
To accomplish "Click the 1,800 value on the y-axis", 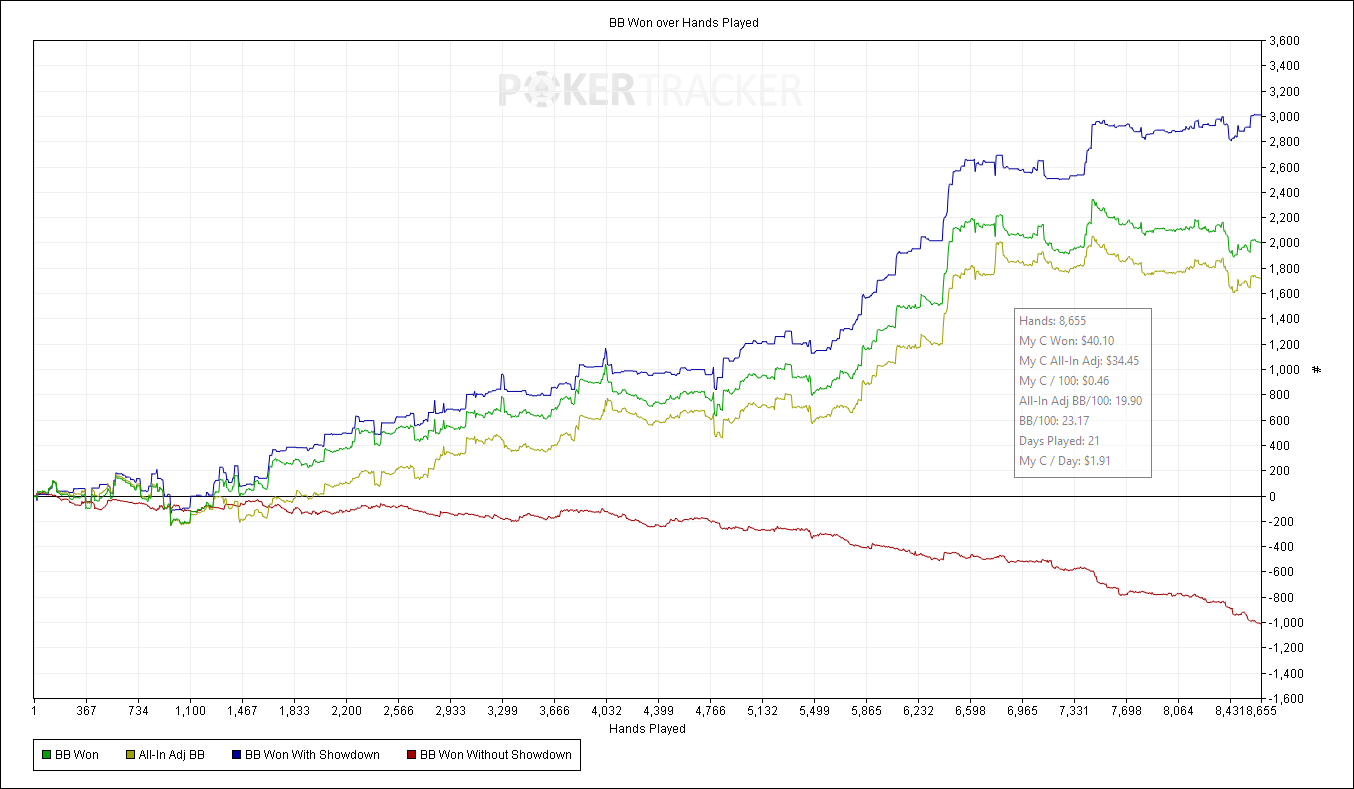I will click(x=1284, y=269).
